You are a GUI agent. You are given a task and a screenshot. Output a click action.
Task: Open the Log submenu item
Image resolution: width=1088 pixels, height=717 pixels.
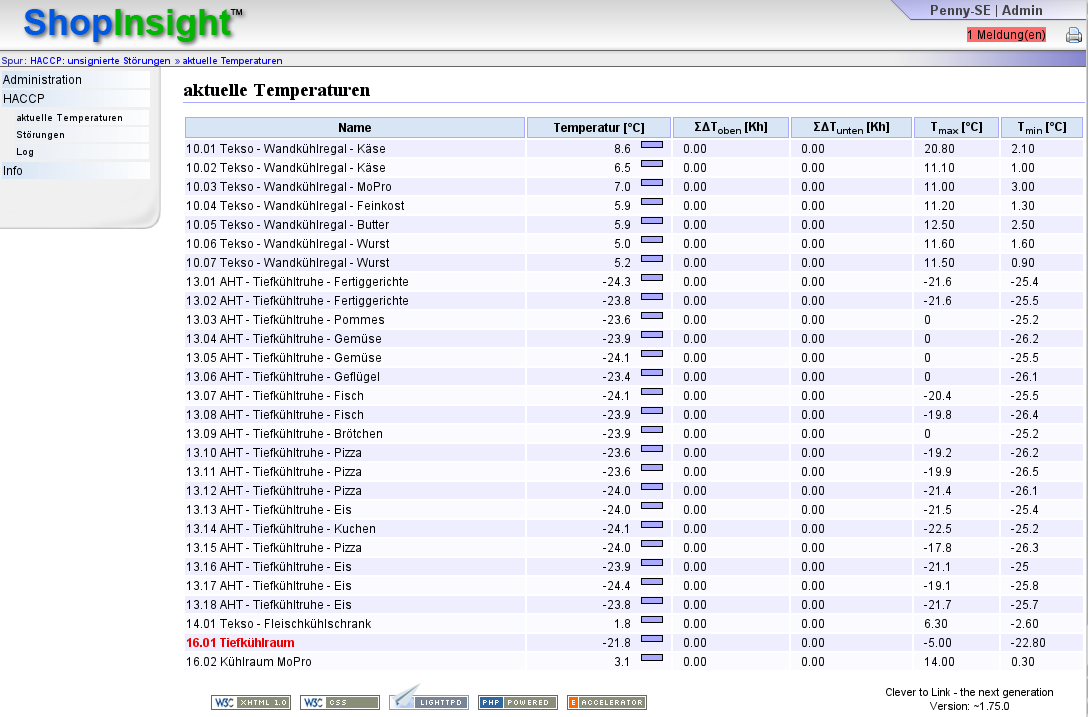(24, 152)
